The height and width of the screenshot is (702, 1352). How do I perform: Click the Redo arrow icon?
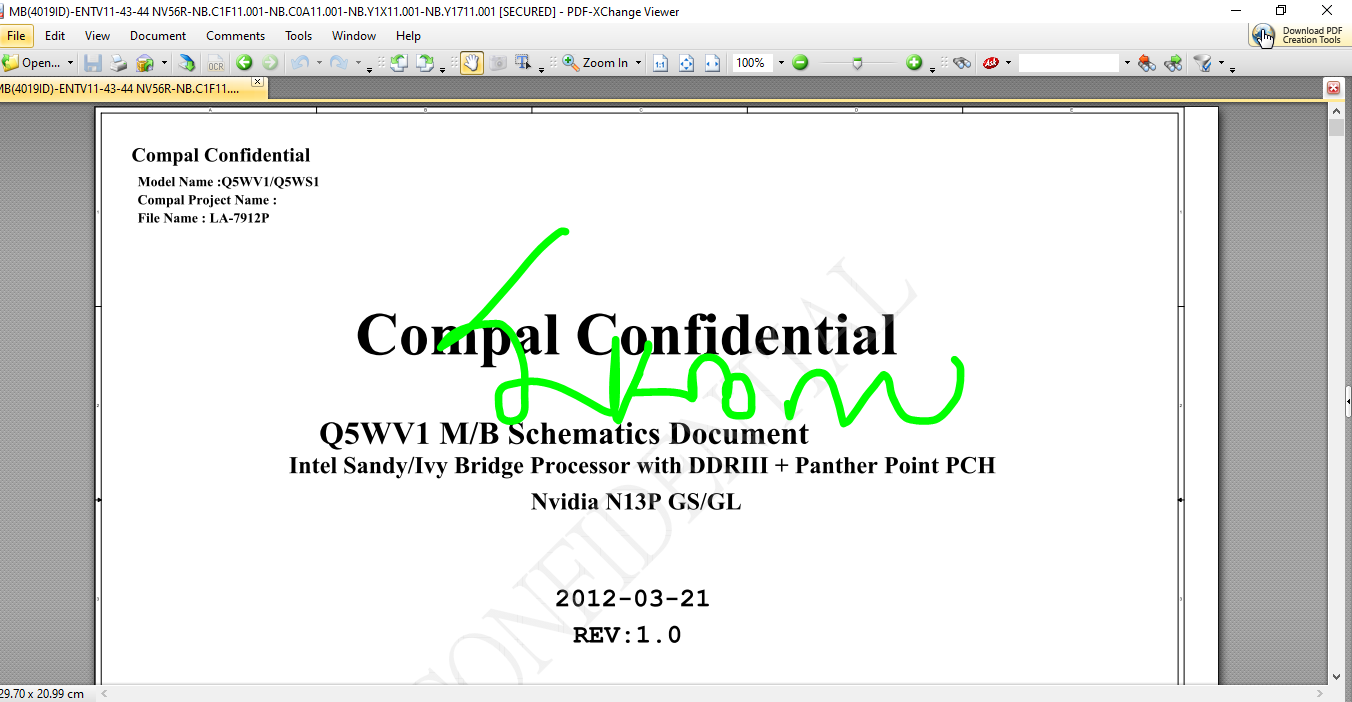338,63
